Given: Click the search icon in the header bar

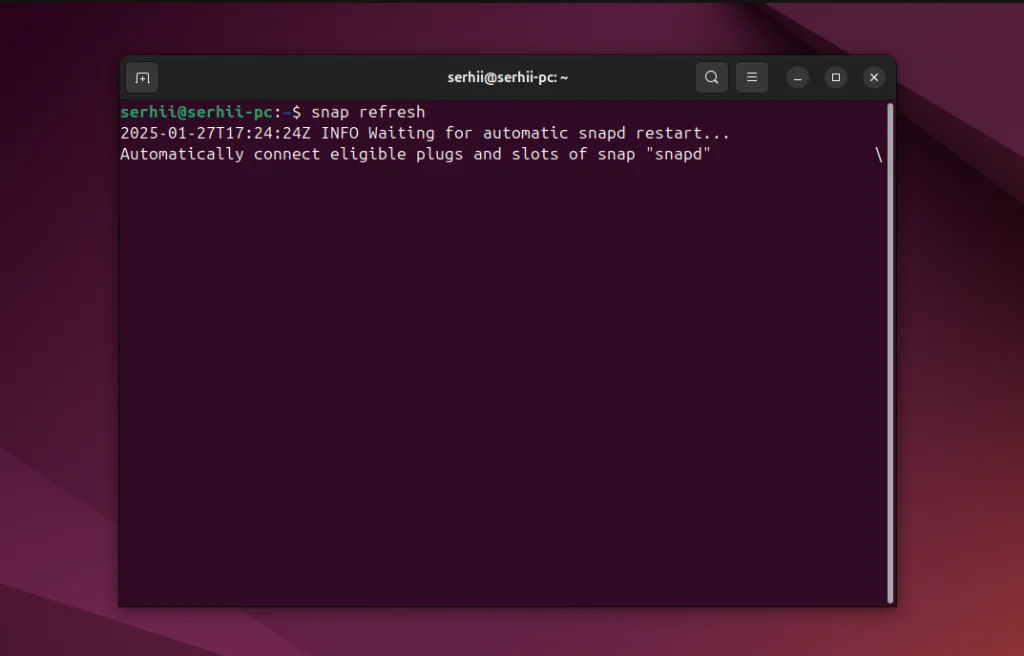Looking at the screenshot, I should pyautogui.click(x=711, y=77).
